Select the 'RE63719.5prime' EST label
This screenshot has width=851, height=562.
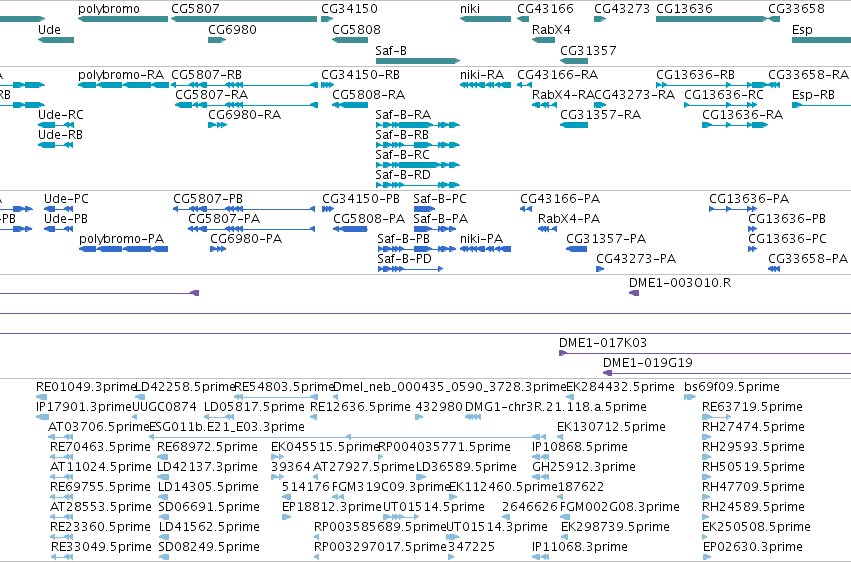point(752,407)
